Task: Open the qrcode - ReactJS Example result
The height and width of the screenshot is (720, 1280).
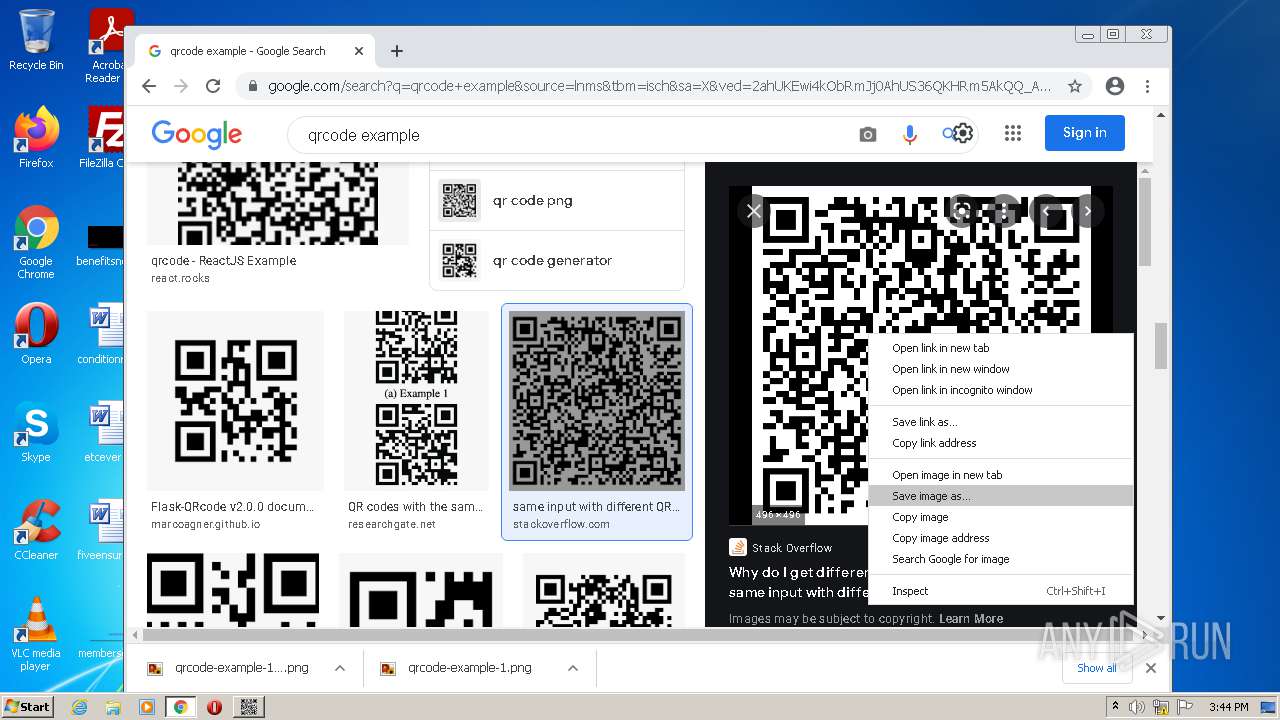Action: click(x=224, y=260)
